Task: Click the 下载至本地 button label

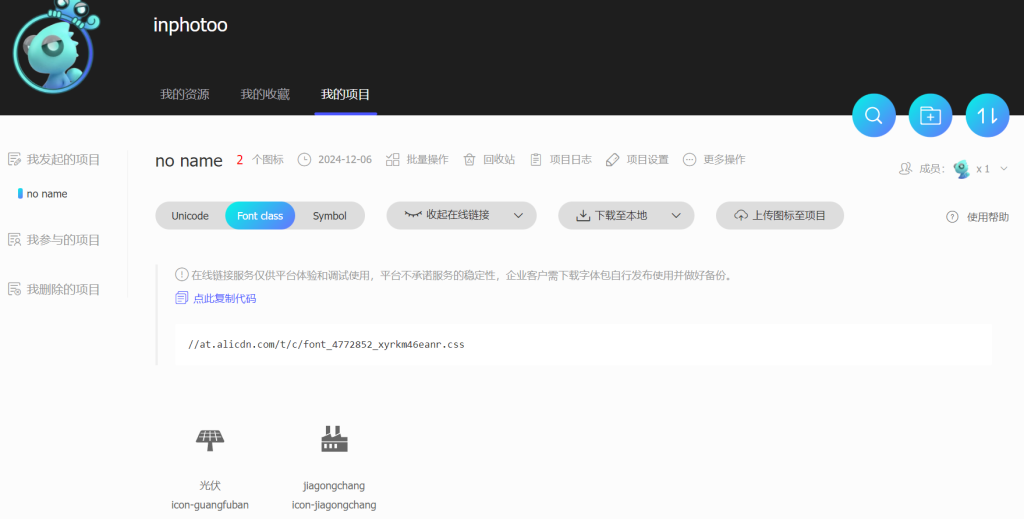Action: point(621,215)
